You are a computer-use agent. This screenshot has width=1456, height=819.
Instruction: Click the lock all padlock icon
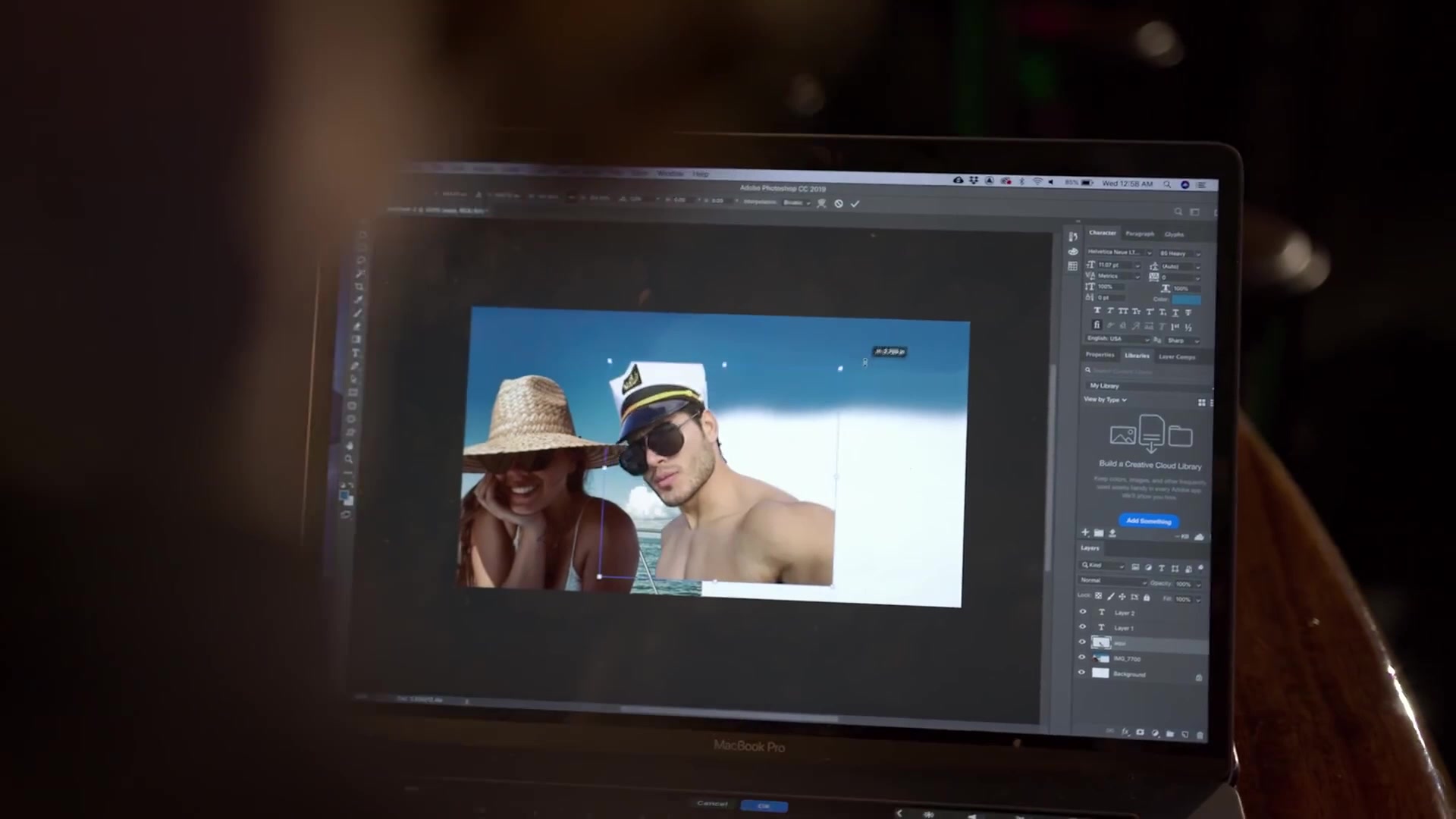coord(1147,598)
